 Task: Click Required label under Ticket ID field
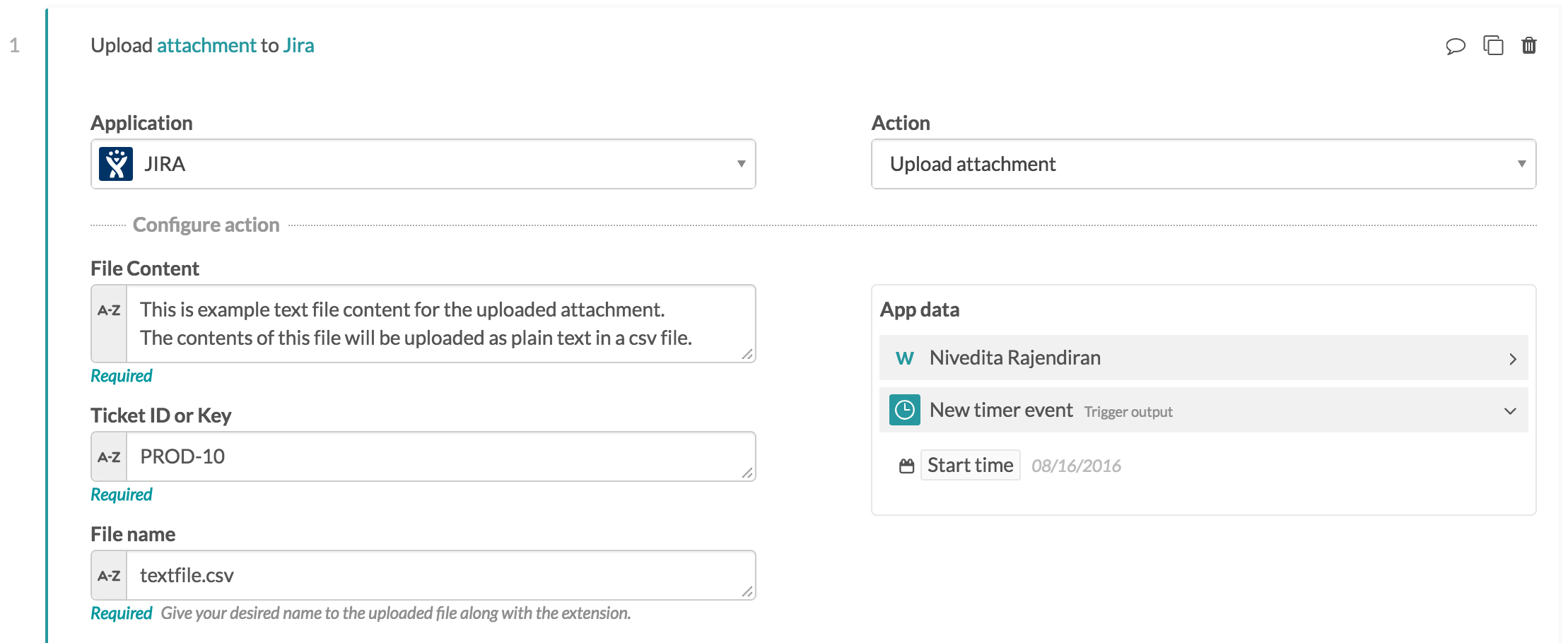pyautogui.click(x=121, y=495)
